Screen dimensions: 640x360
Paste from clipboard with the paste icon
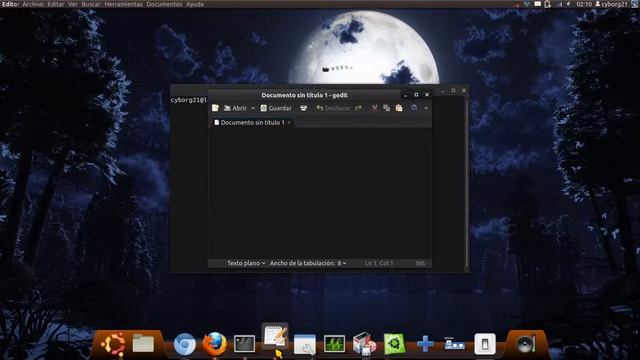click(x=399, y=108)
